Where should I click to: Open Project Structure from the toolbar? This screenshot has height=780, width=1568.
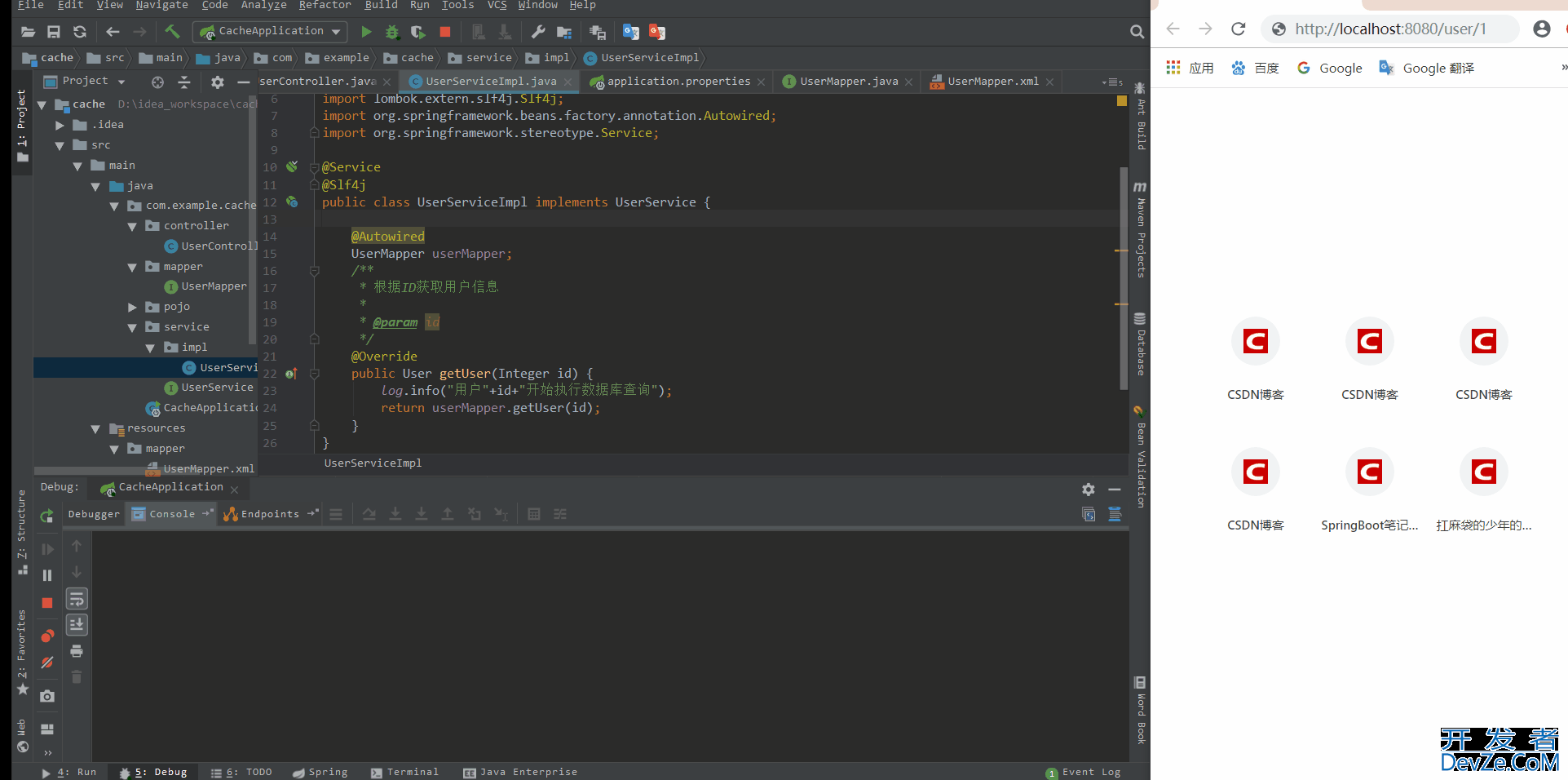point(563,32)
